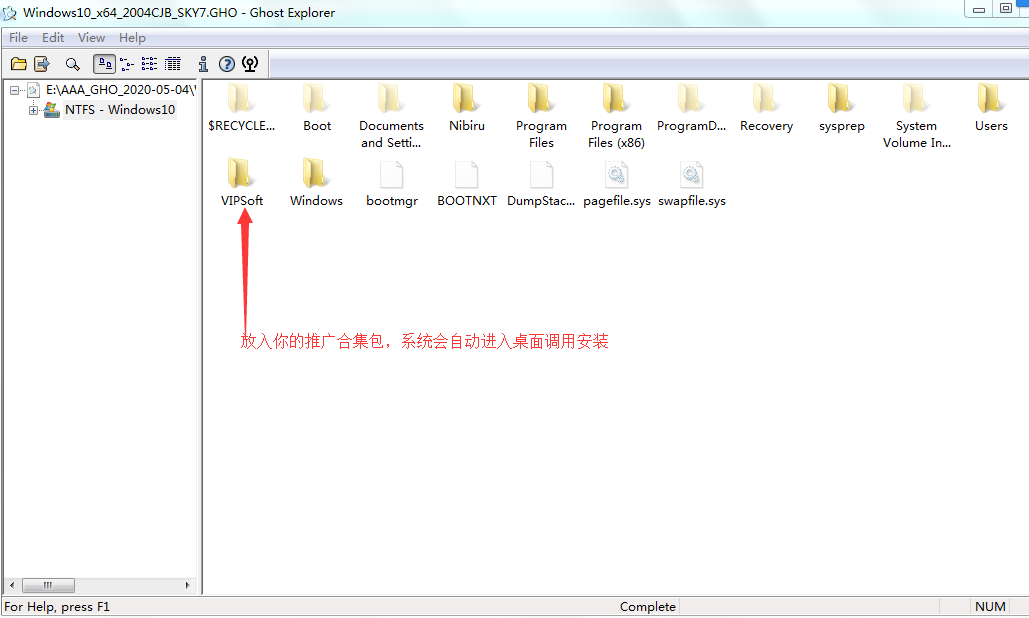
Task: Select the bootmgr file
Action: 392,184
